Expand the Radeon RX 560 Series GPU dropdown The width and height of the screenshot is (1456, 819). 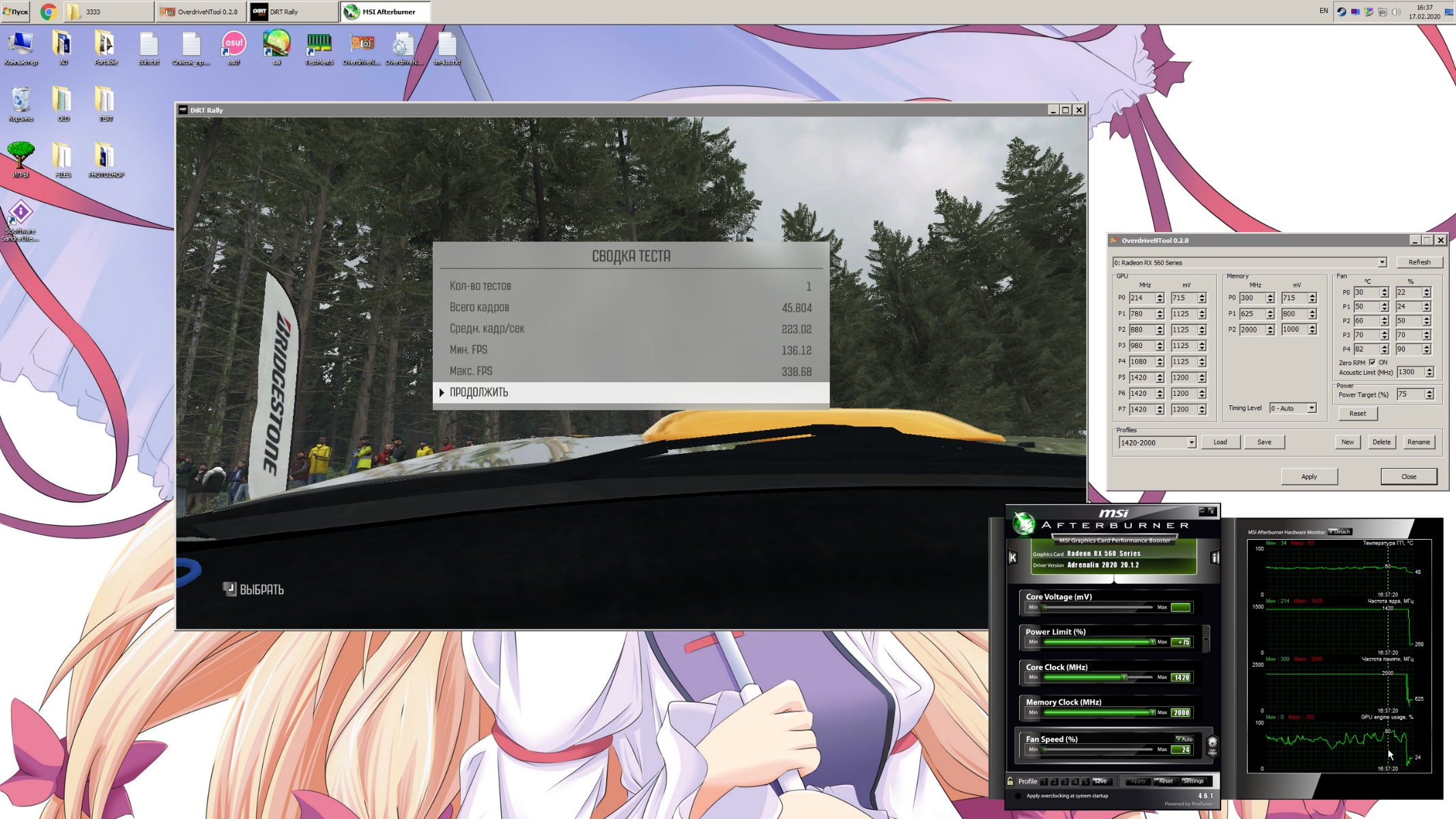pos(1382,262)
